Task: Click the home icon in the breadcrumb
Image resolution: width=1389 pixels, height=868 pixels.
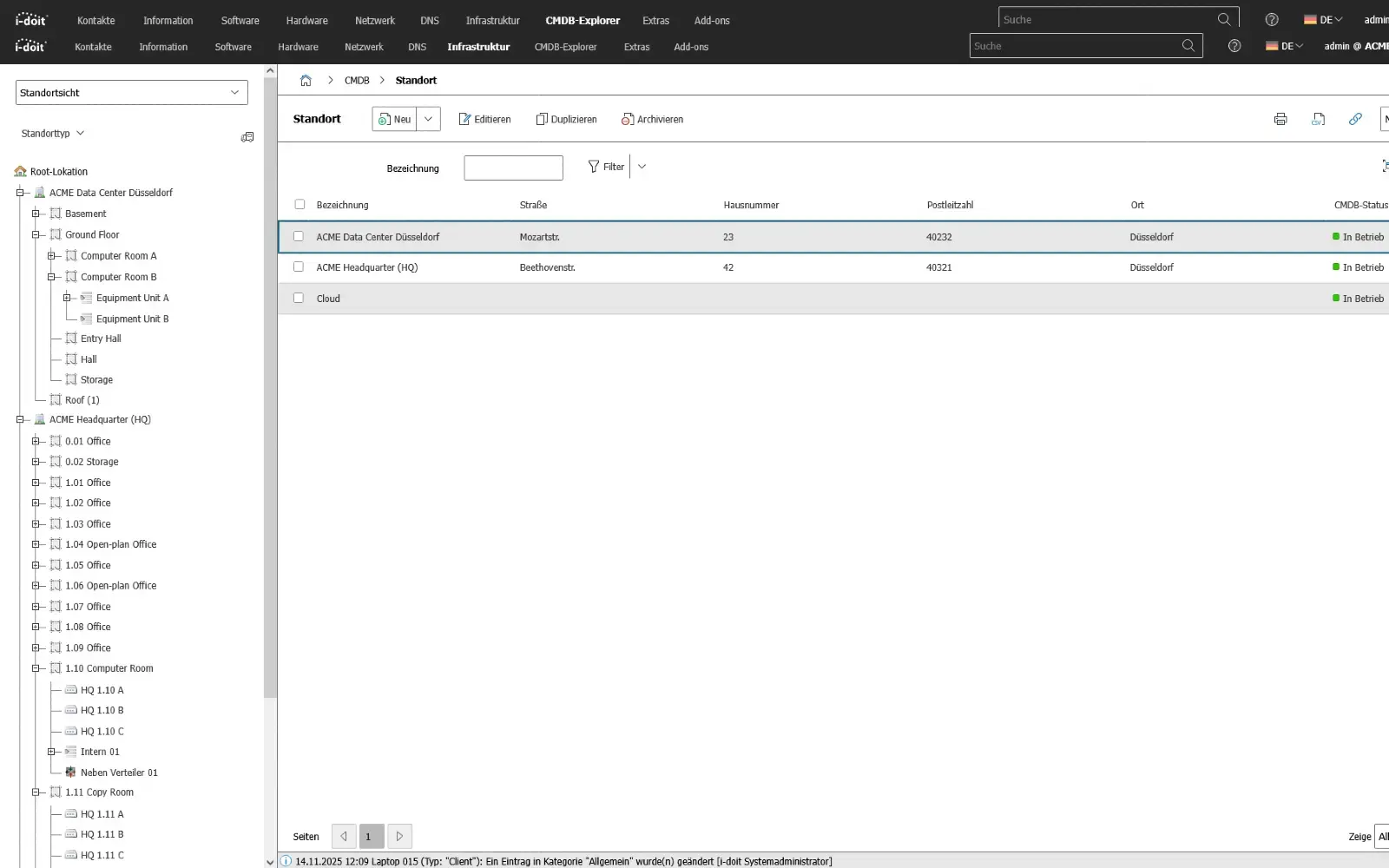Action: point(306,81)
